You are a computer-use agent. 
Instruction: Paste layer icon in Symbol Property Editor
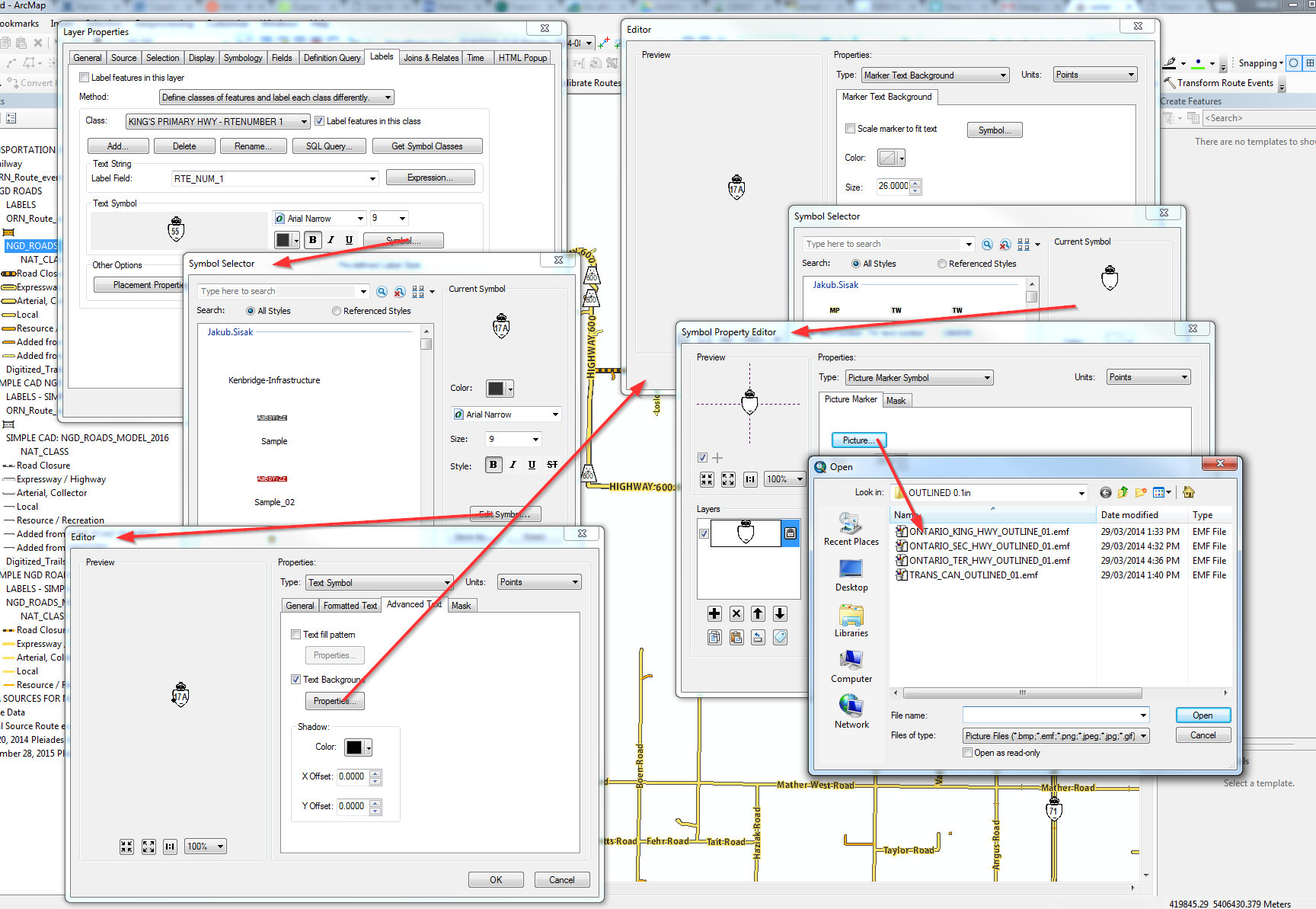click(736, 637)
